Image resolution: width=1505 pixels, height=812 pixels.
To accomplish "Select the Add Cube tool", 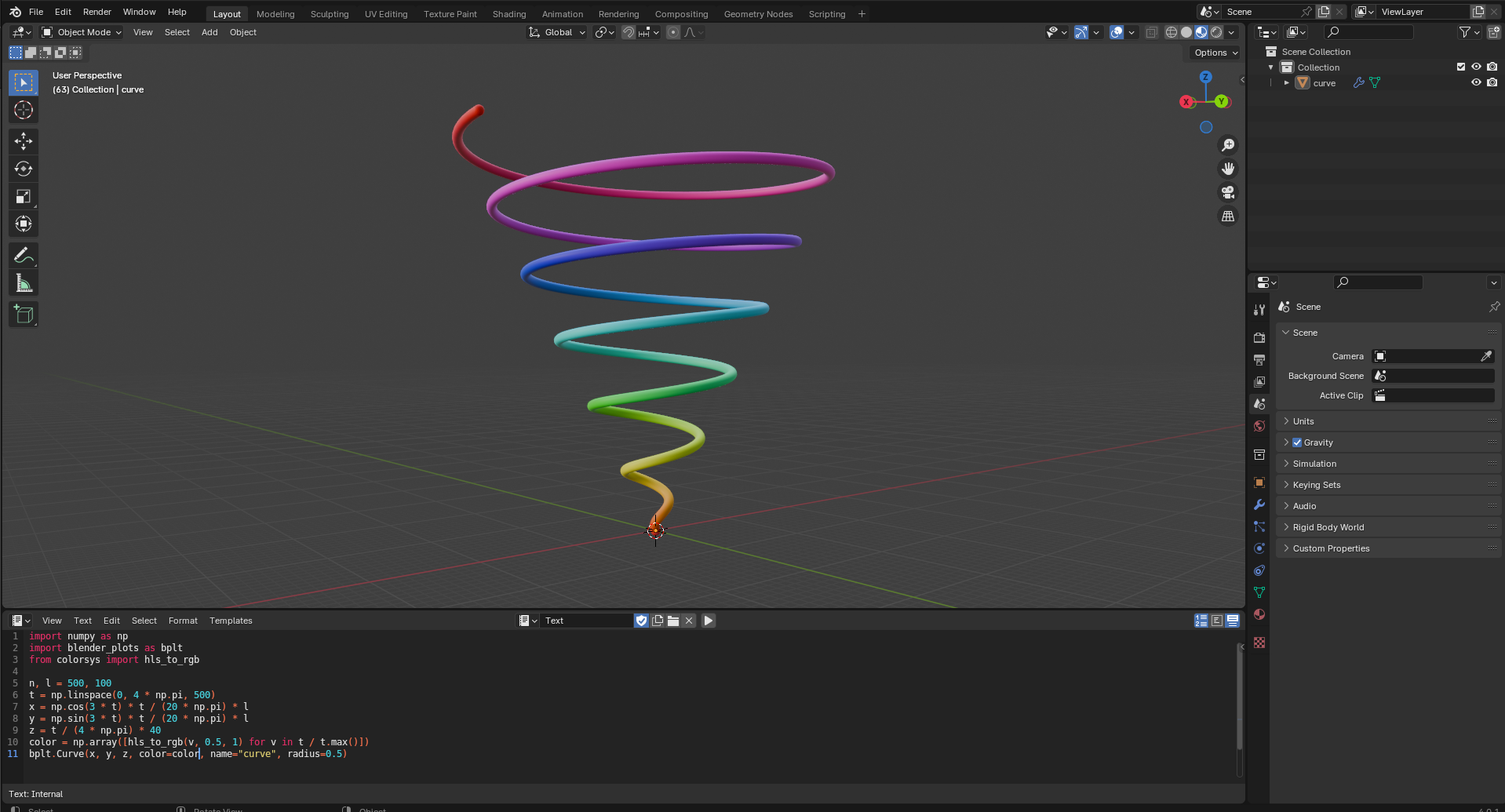I will pos(24,315).
